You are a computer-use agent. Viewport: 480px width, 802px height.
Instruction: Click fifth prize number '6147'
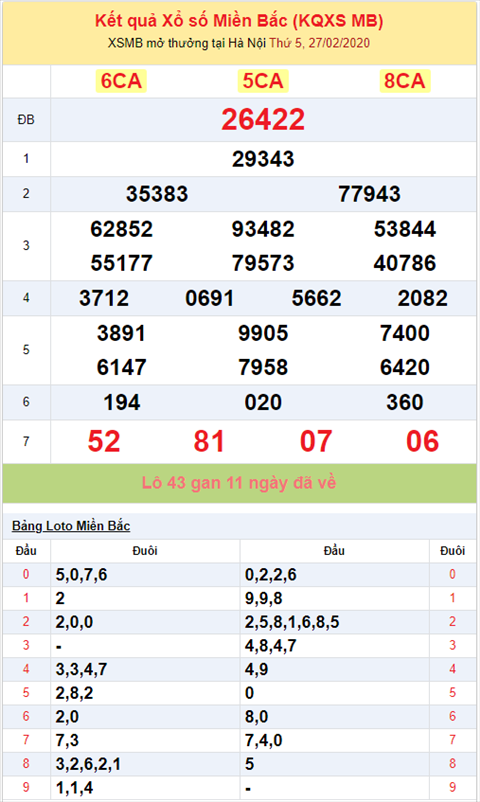[x=121, y=368]
